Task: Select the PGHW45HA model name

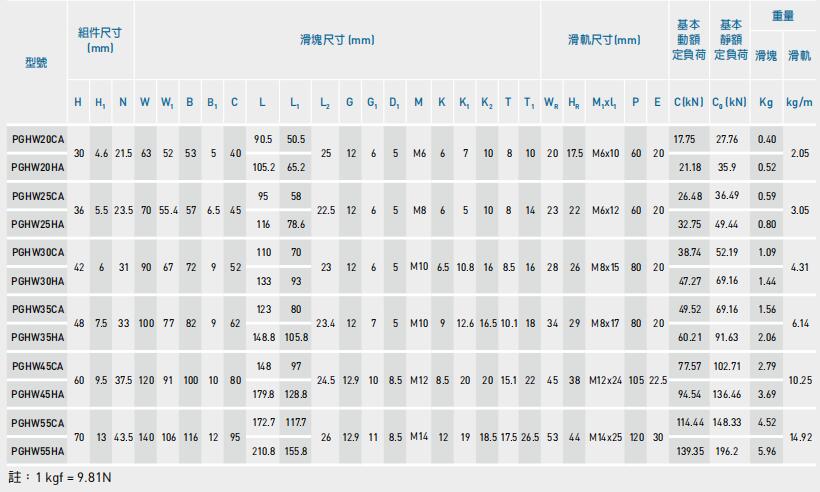Action: coord(37,394)
